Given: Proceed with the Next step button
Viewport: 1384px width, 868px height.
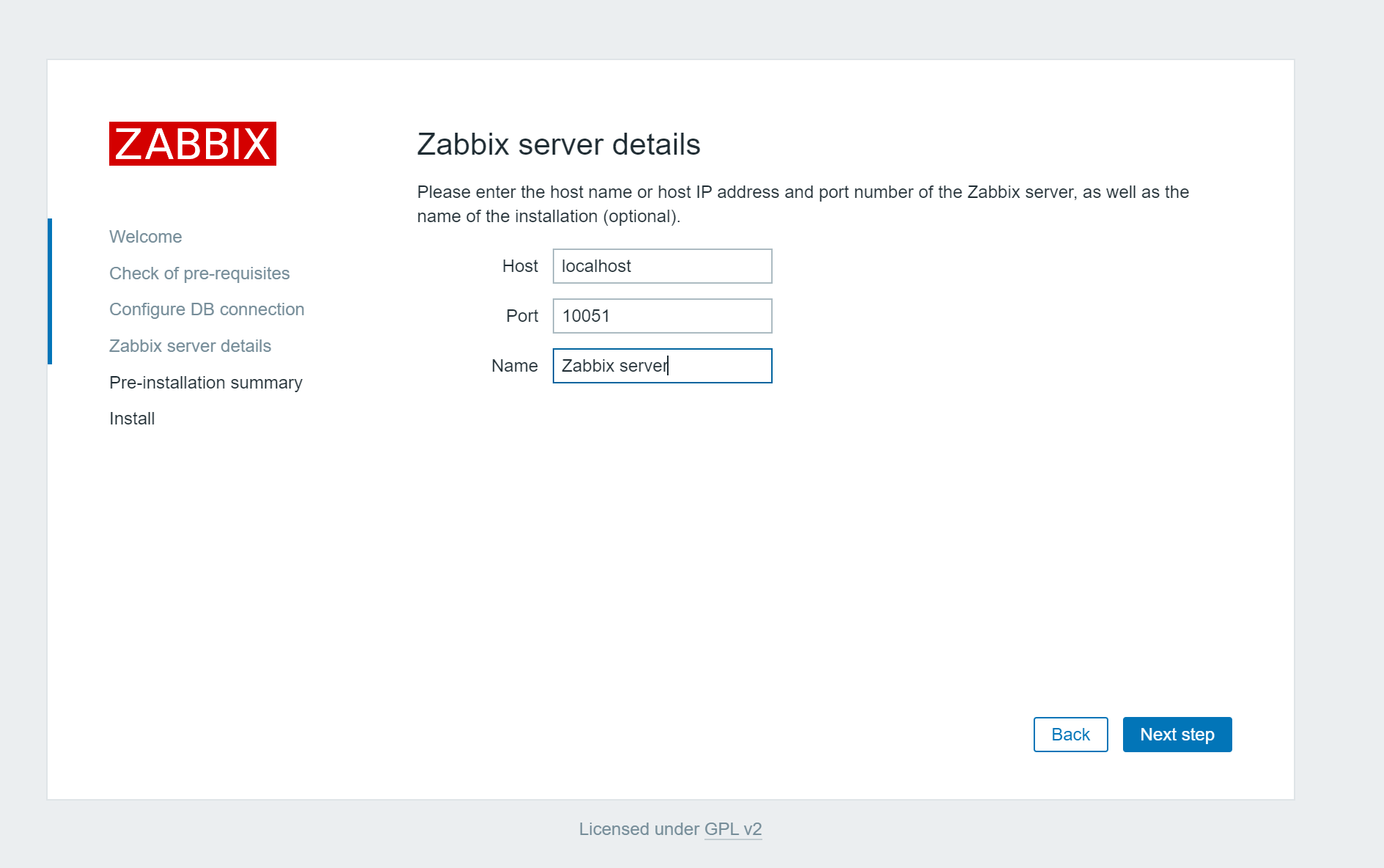Looking at the screenshot, I should [1177, 735].
